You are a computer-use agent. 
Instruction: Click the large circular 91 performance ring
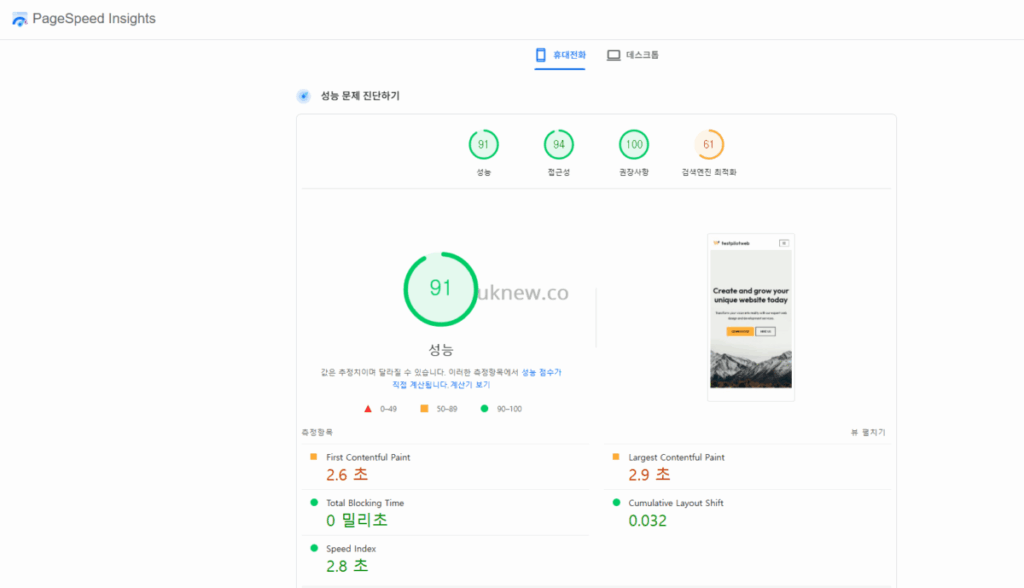coord(442,288)
